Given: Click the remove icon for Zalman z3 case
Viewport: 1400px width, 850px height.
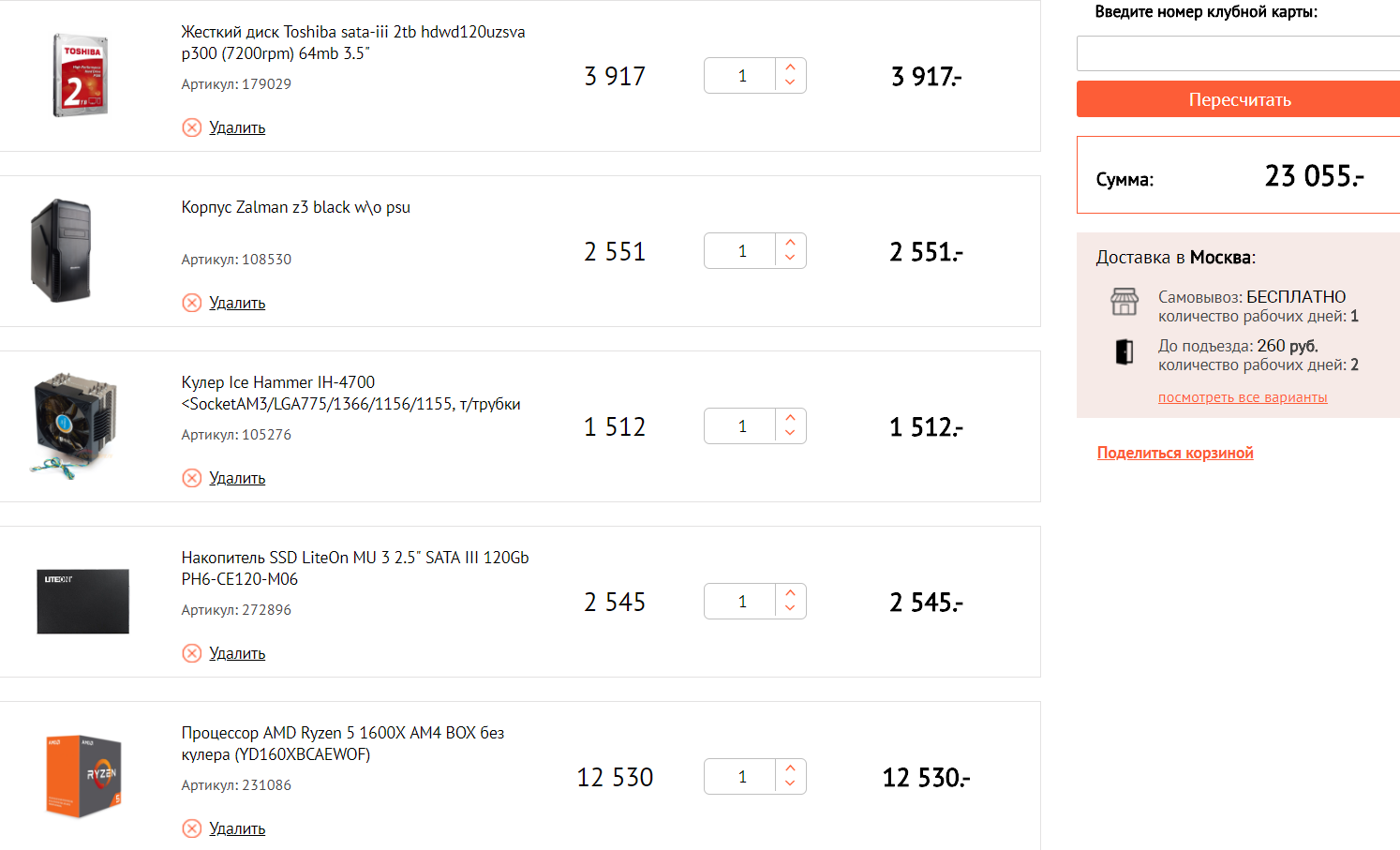Looking at the screenshot, I should pyautogui.click(x=191, y=303).
